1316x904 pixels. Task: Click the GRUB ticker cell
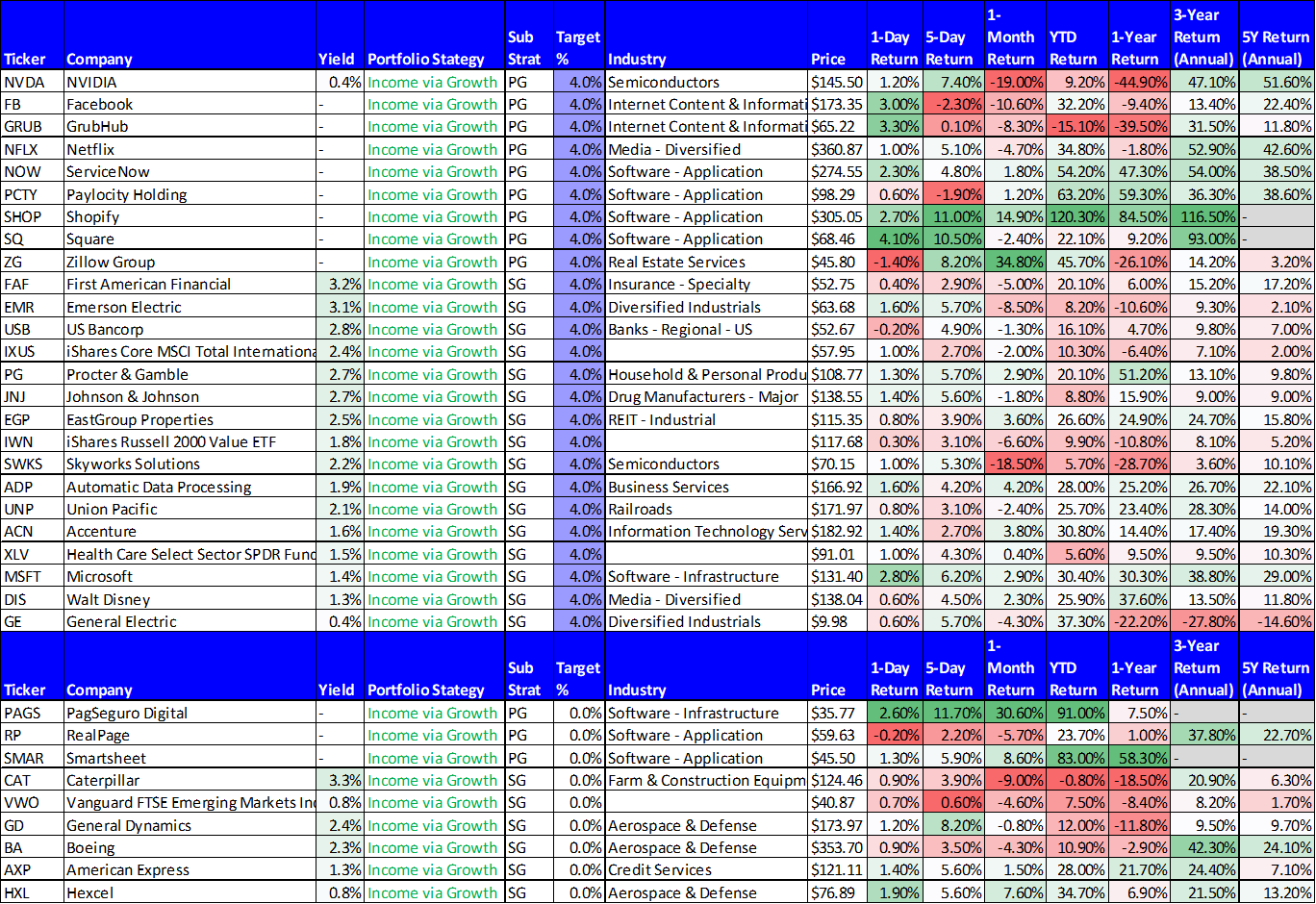pos(32,126)
